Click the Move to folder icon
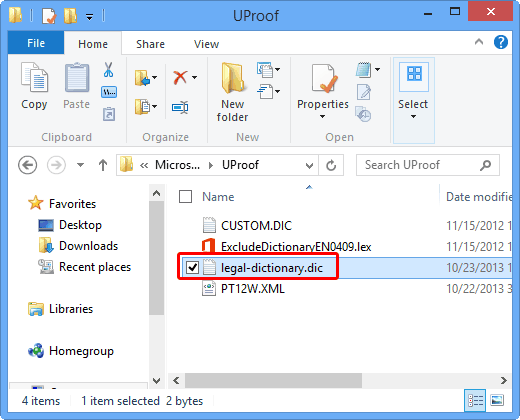 (142, 78)
